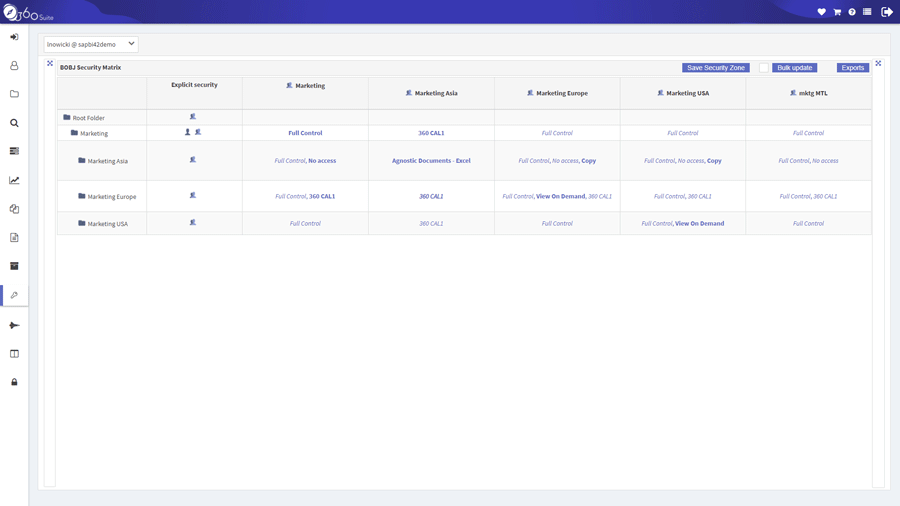This screenshot has height=506, width=900.
Task: Click the Marketing Europe column header
Action: [x=557, y=93]
